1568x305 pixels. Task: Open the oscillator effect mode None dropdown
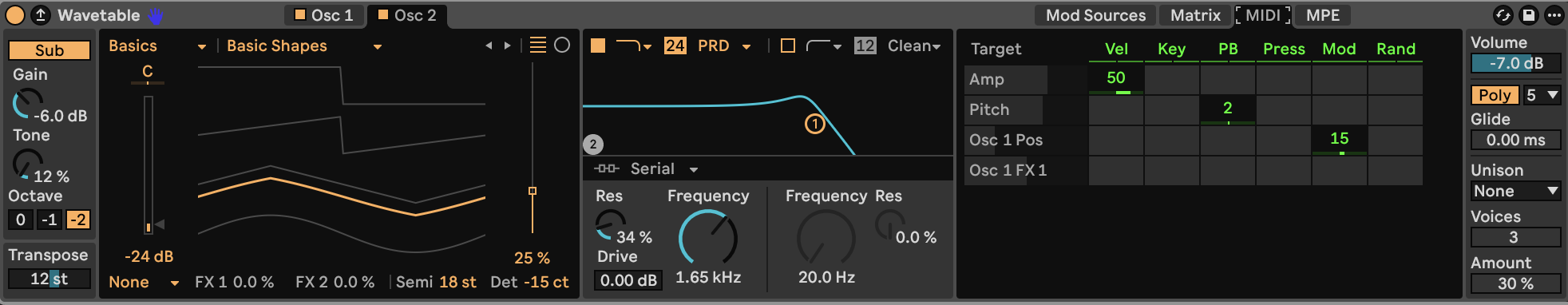coord(144,282)
